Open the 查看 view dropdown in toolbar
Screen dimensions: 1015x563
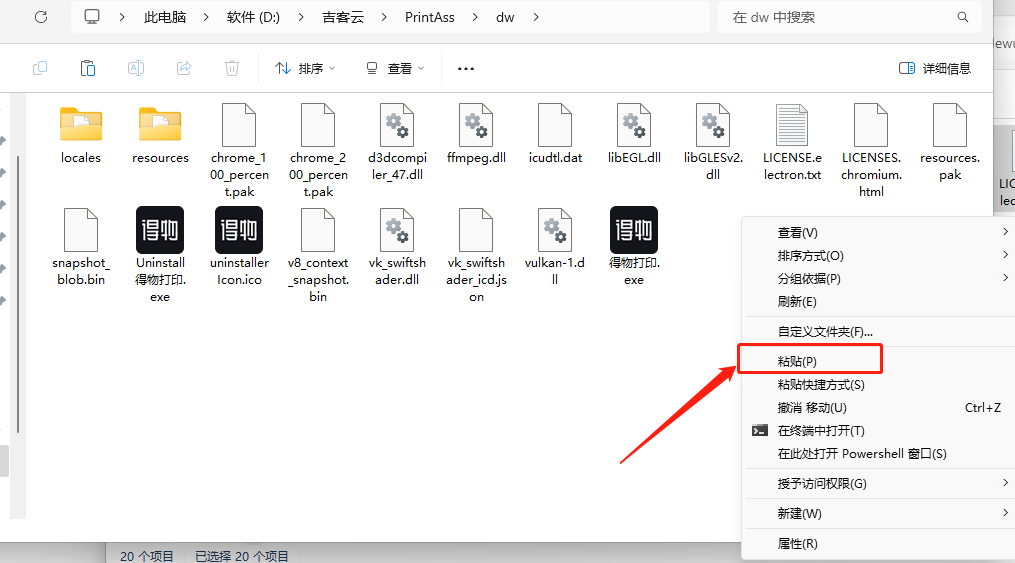[x=395, y=68]
